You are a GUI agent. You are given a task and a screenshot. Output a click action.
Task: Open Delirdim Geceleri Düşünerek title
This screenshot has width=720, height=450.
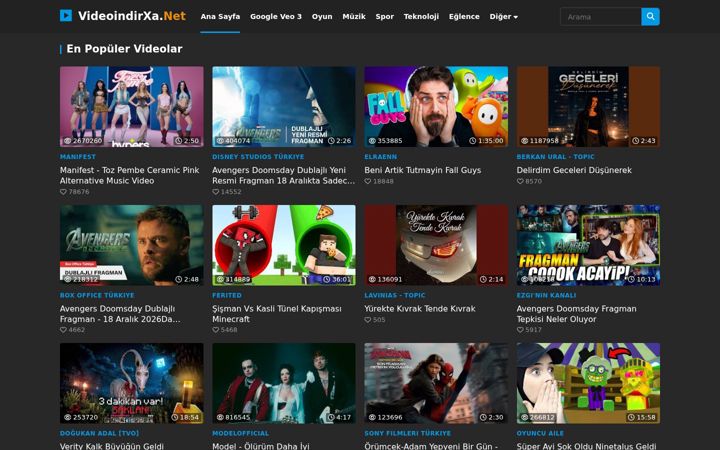[x=574, y=170]
